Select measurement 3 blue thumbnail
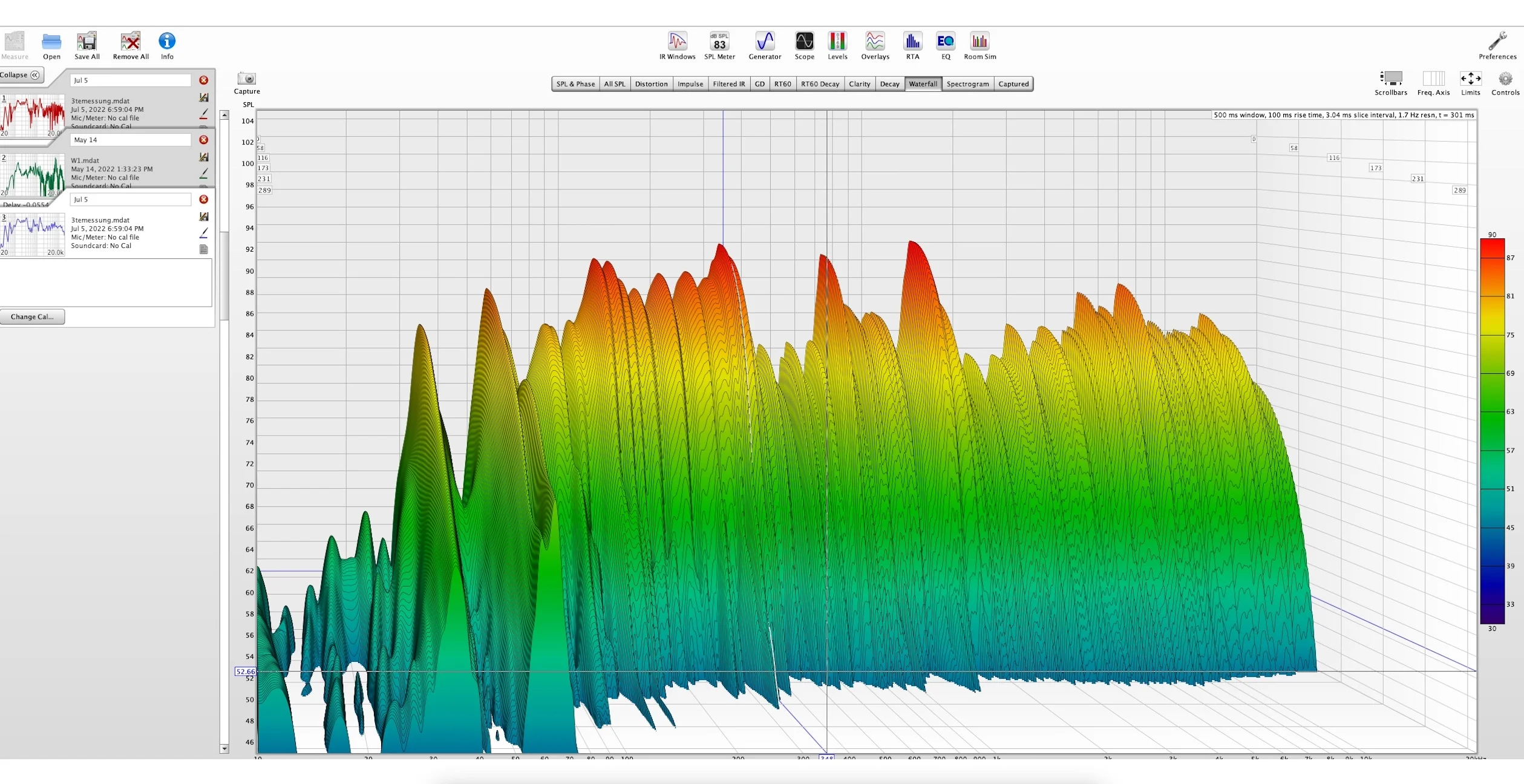Viewport: 1524px width, 784px height. 33,234
